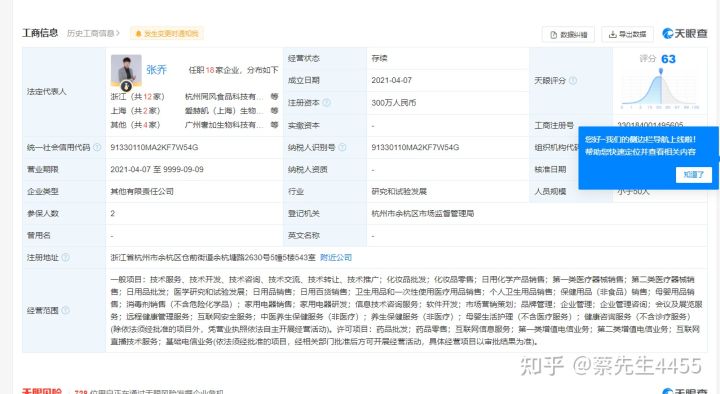Click the 张乔 portrait thumbnail
The width and height of the screenshot is (720, 394).
126,70
